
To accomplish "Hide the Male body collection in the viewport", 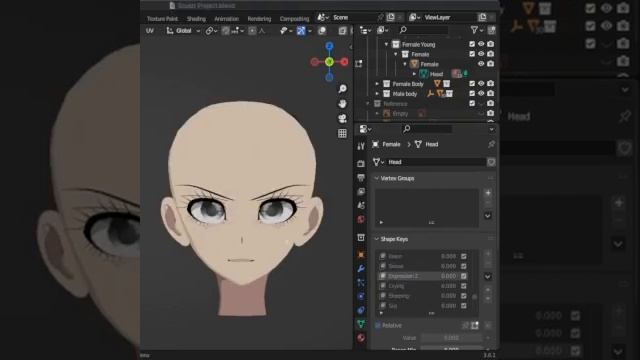I will pos(481,93).
